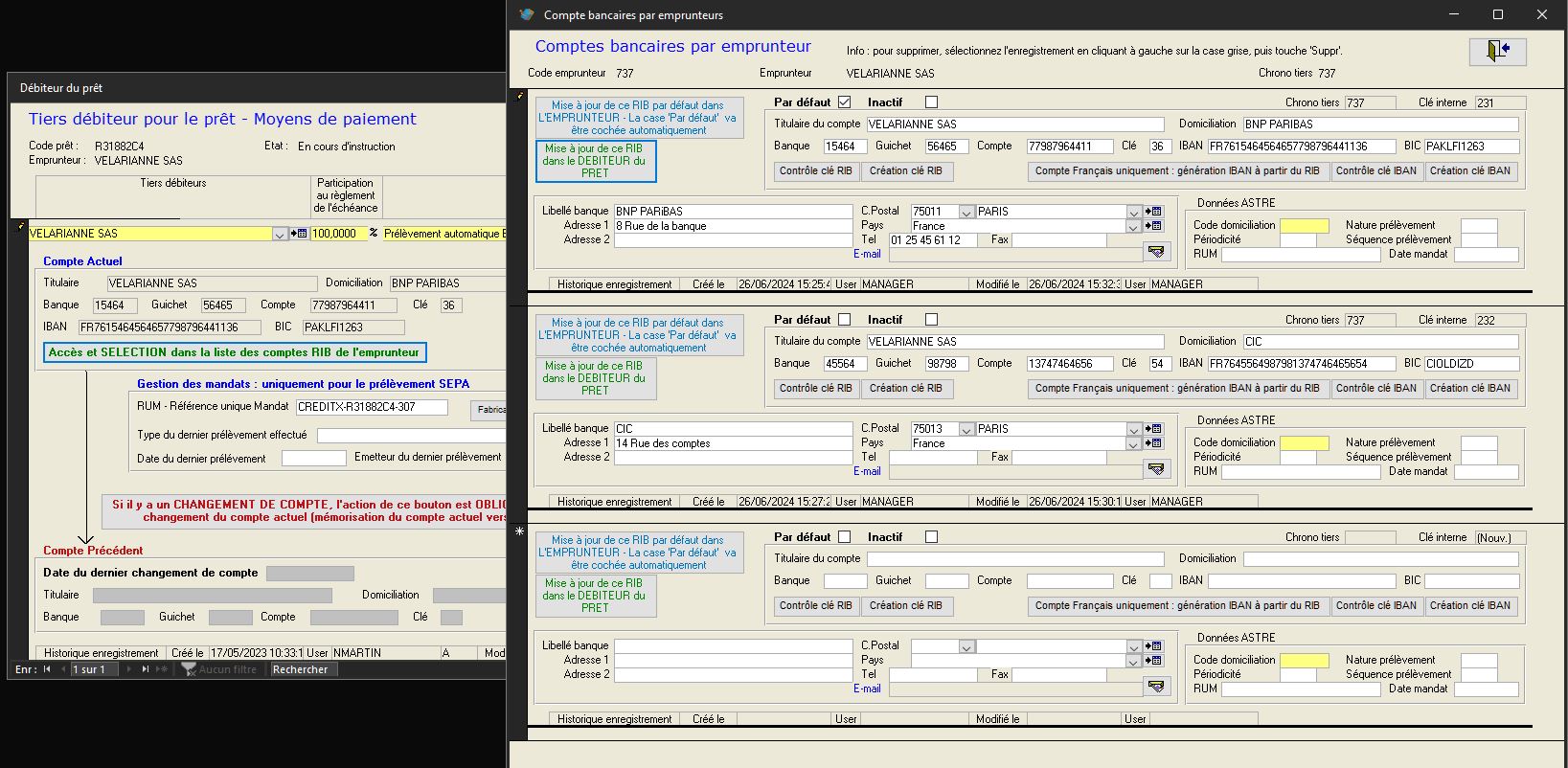Click Création clé IBAN for the CIC account
The height and width of the screenshot is (768, 1568).
click(x=1470, y=389)
